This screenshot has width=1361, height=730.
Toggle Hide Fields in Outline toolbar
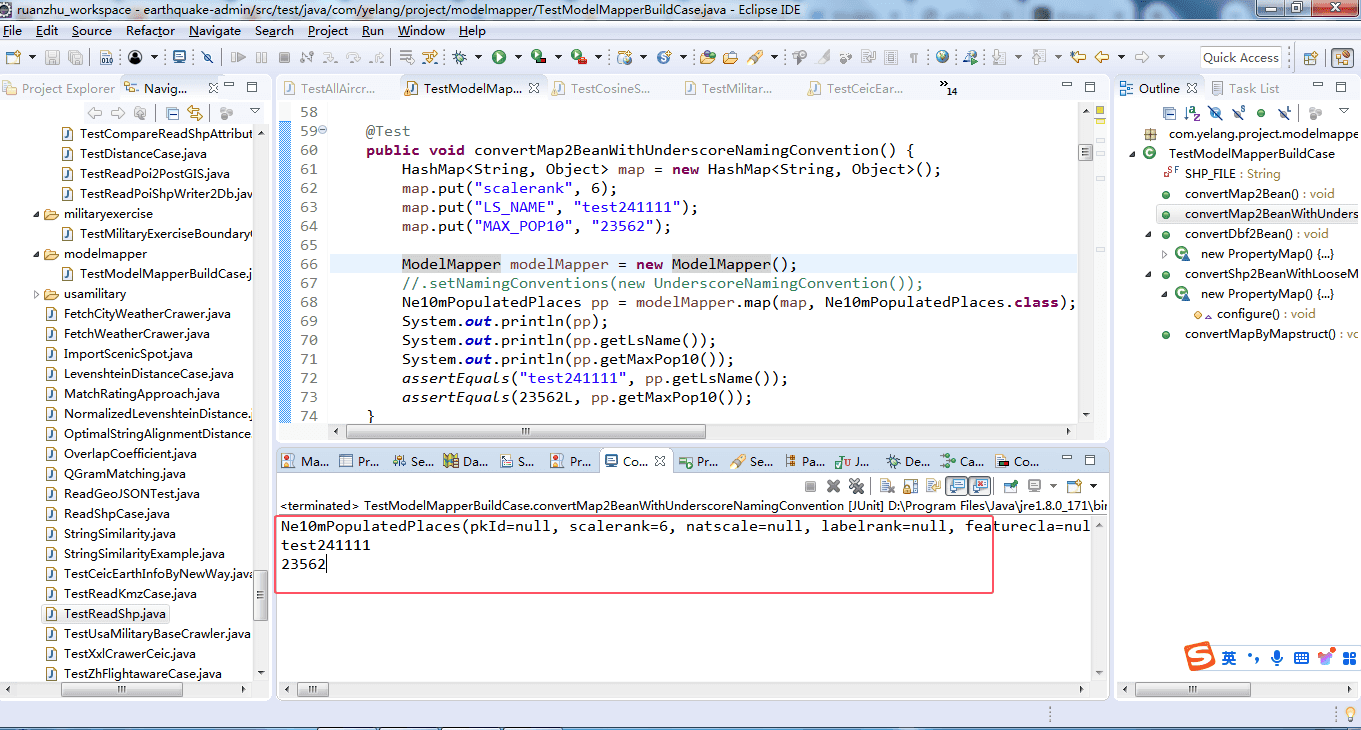click(1215, 113)
